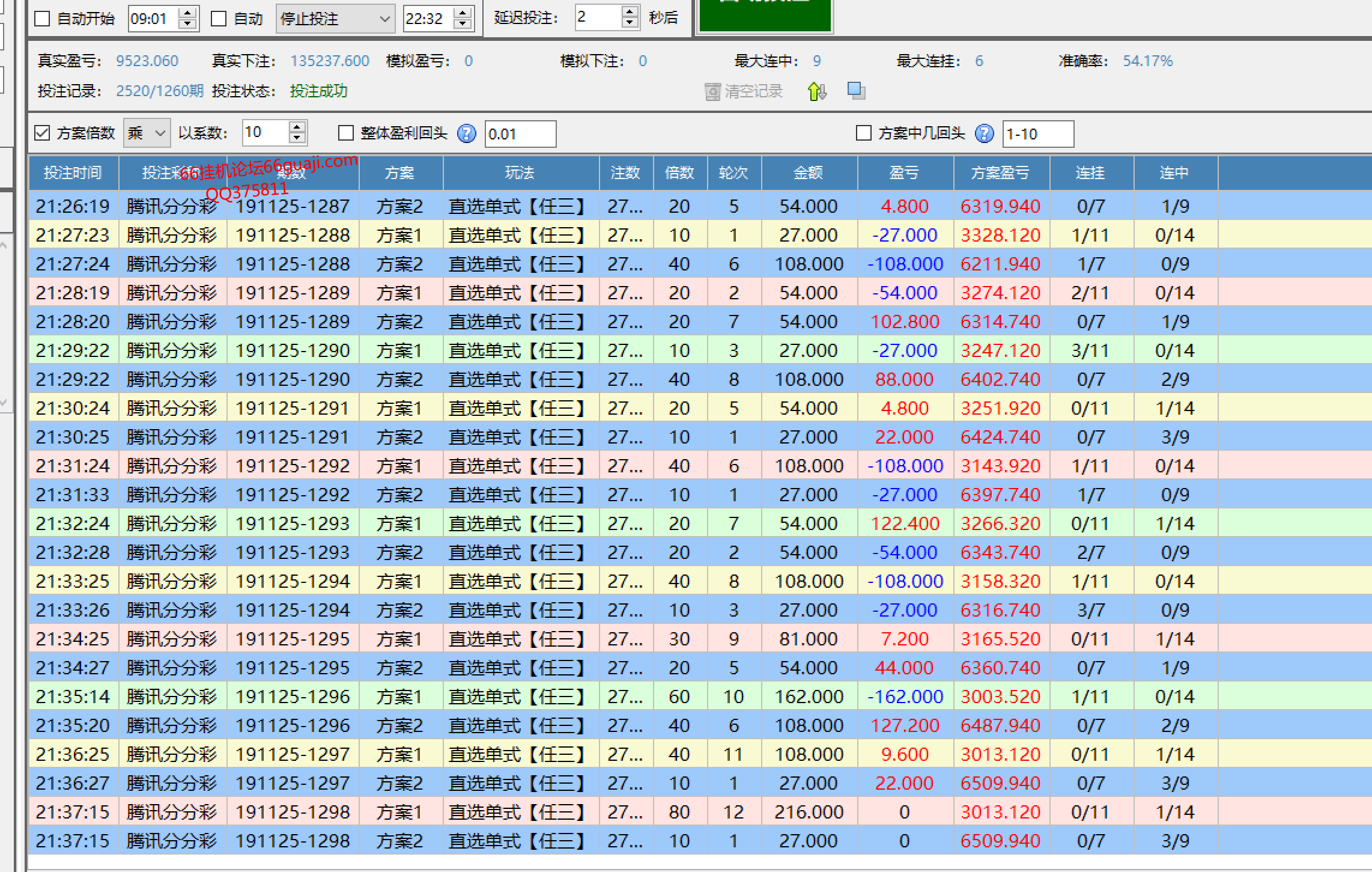Viewport: 1372px width, 872px height.
Task: Select the row timed 21:28:20
Action: [x=700, y=322]
